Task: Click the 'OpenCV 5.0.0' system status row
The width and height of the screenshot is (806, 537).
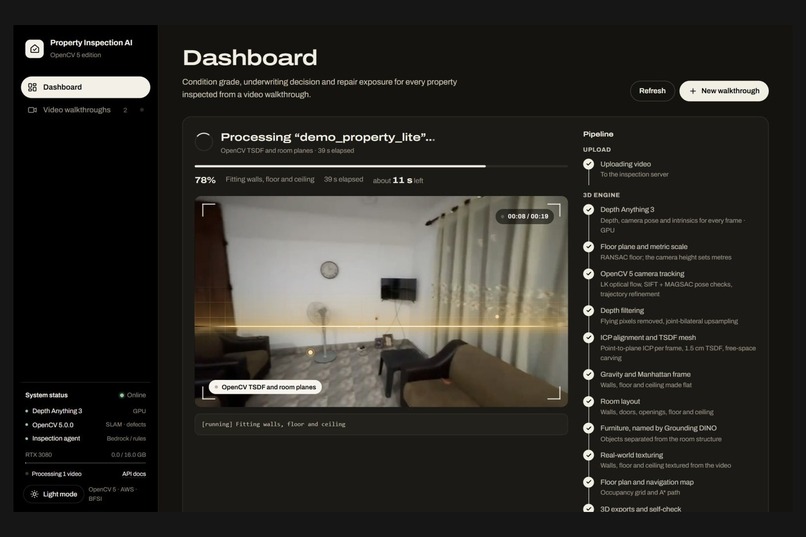Action: pos(85,425)
